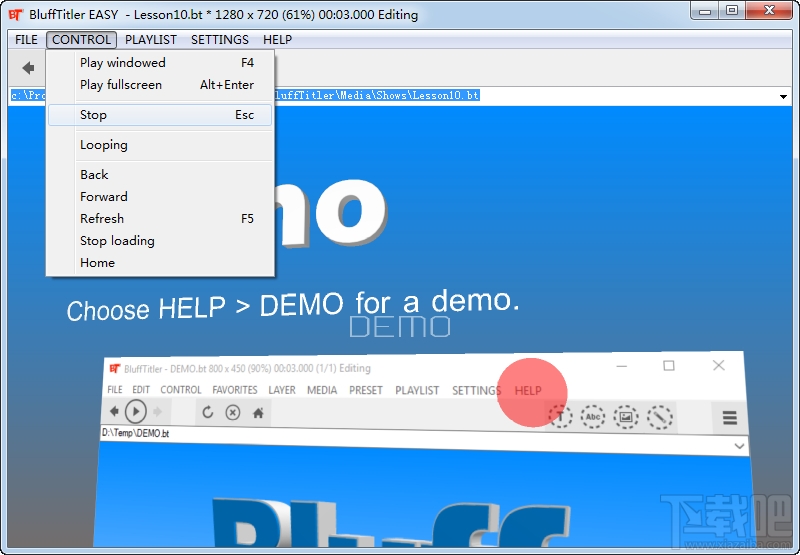This screenshot has height=555, width=800.
Task: Toggle the Looping menu option
Action: (160, 145)
